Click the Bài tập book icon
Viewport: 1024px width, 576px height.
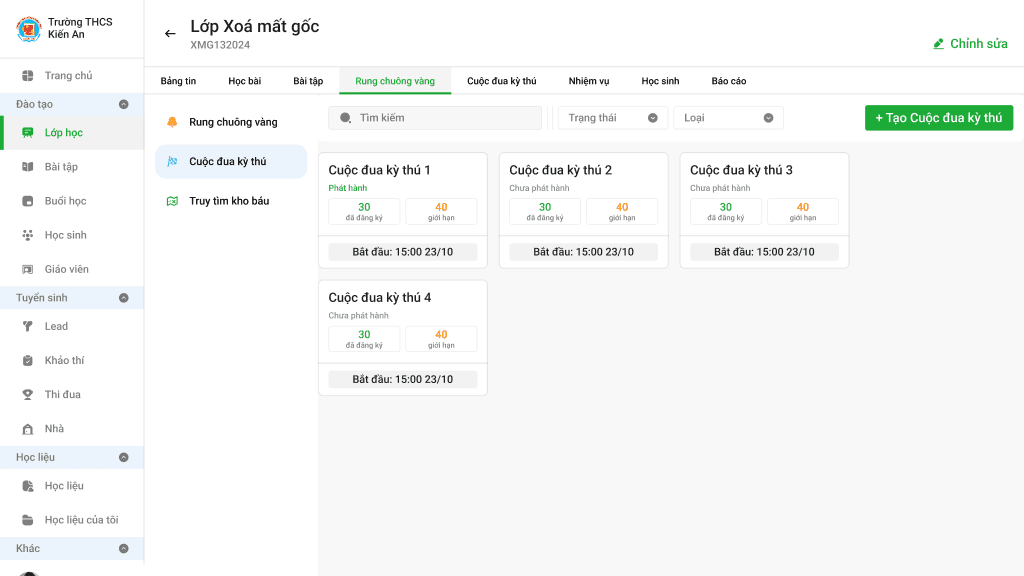coord(27,167)
